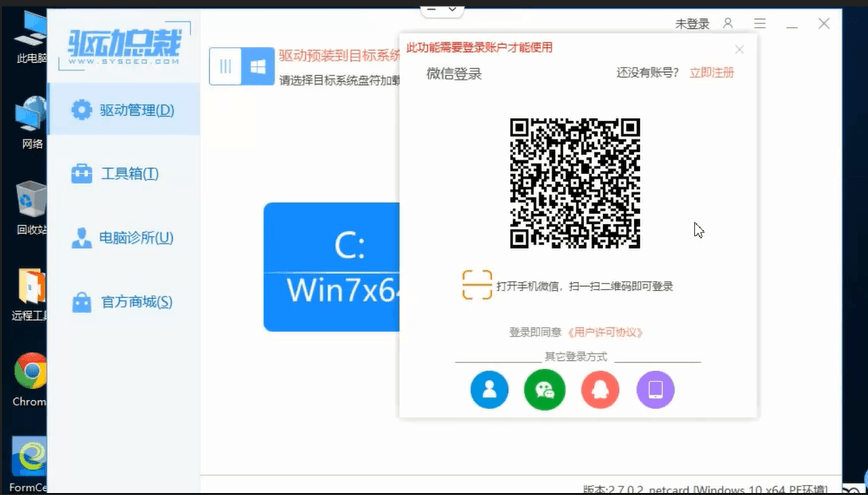The width and height of the screenshot is (868, 495).
Task: Open the 用户许可协议 agreement link
Action: pyautogui.click(x=605, y=332)
